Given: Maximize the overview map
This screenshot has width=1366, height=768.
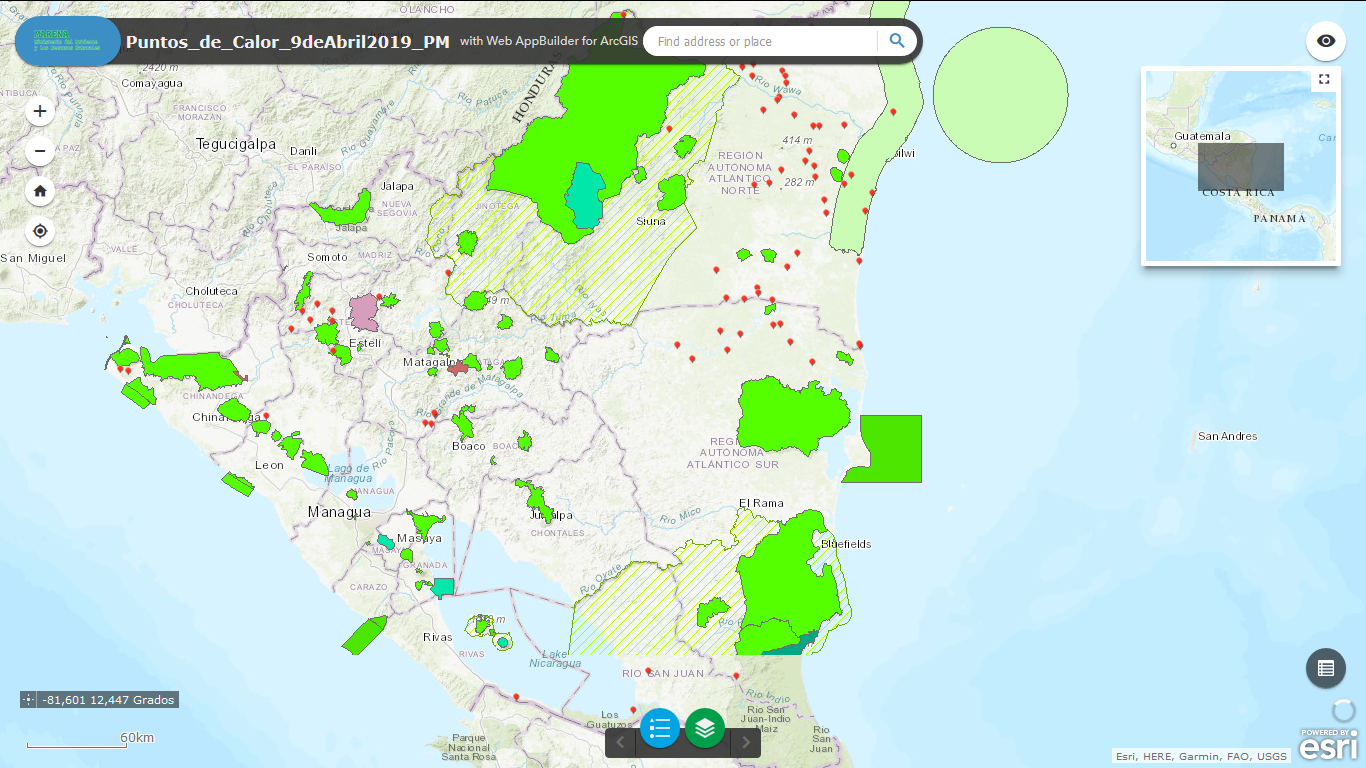Looking at the screenshot, I should 1324,79.
